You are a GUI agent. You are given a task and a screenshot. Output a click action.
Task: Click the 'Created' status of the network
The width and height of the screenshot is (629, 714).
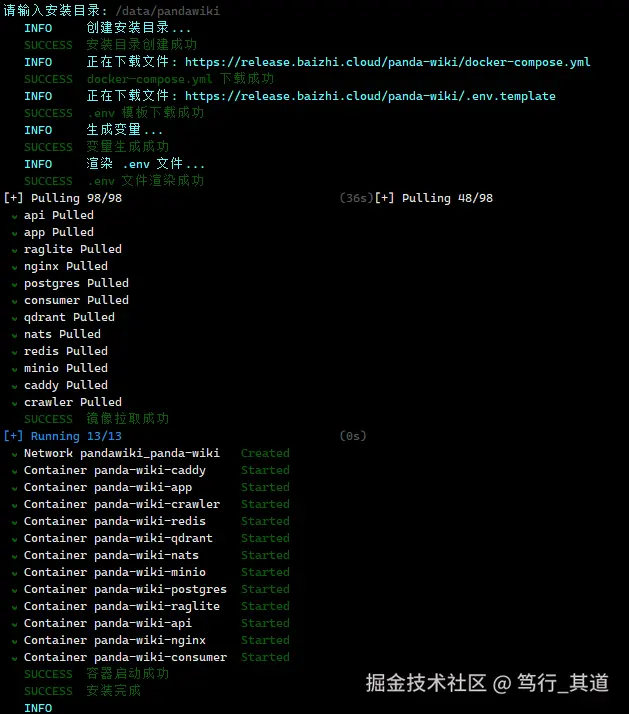coord(265,453)
